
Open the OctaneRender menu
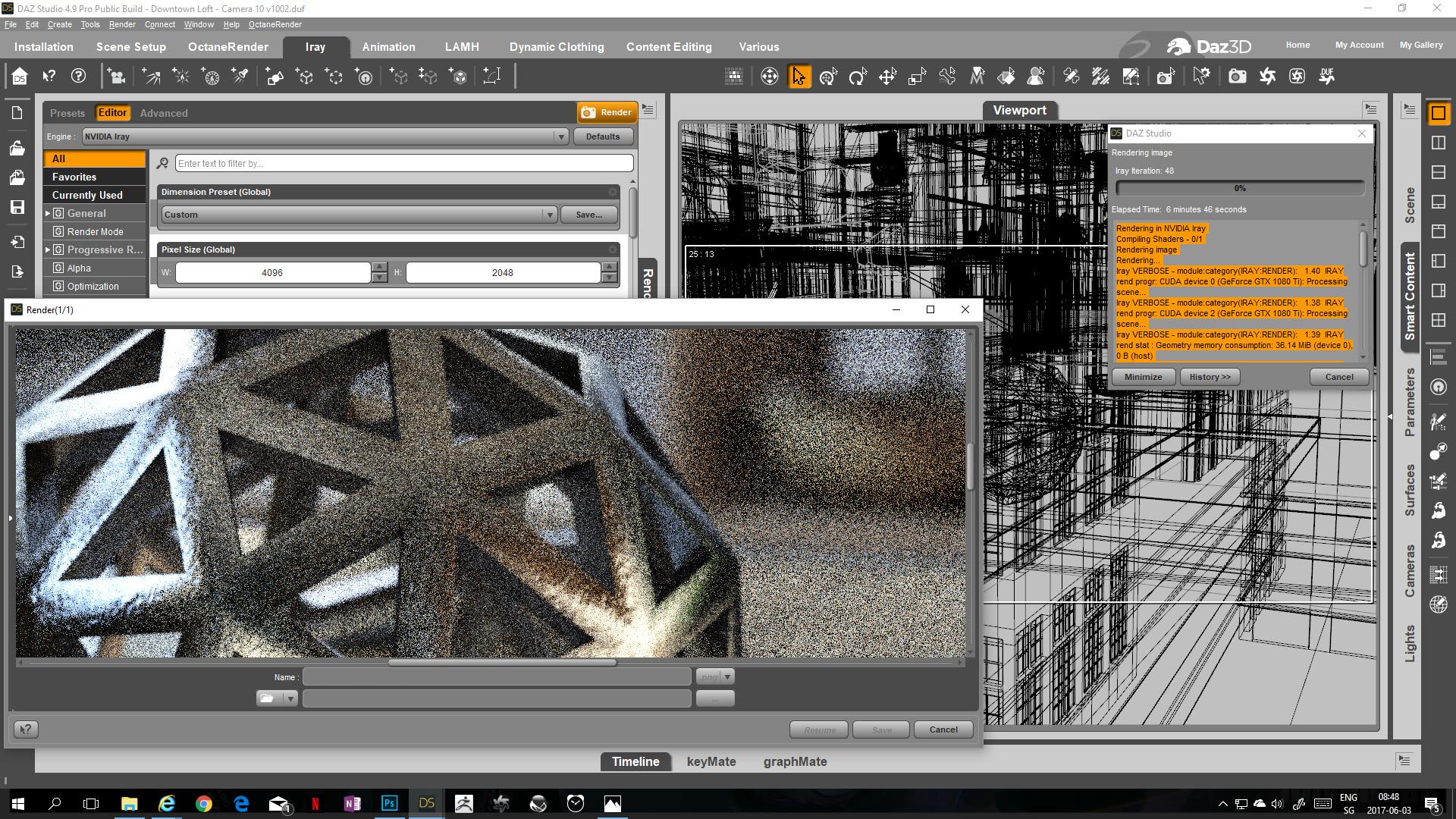pyautogui.click(x=275, y=24)
